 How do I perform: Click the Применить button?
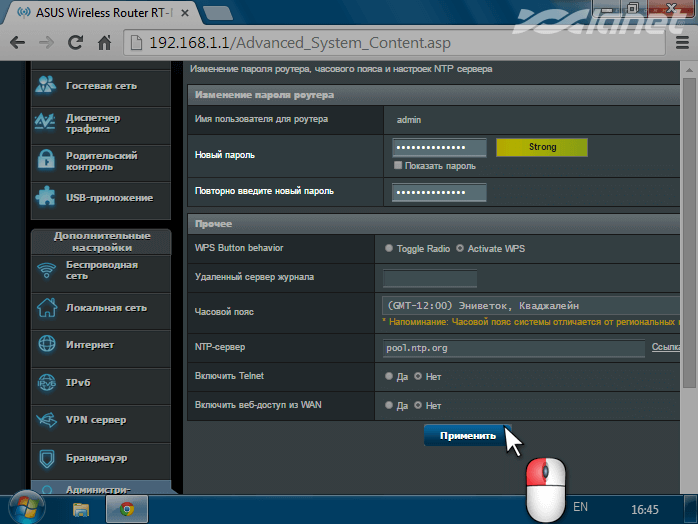(468, 436)
